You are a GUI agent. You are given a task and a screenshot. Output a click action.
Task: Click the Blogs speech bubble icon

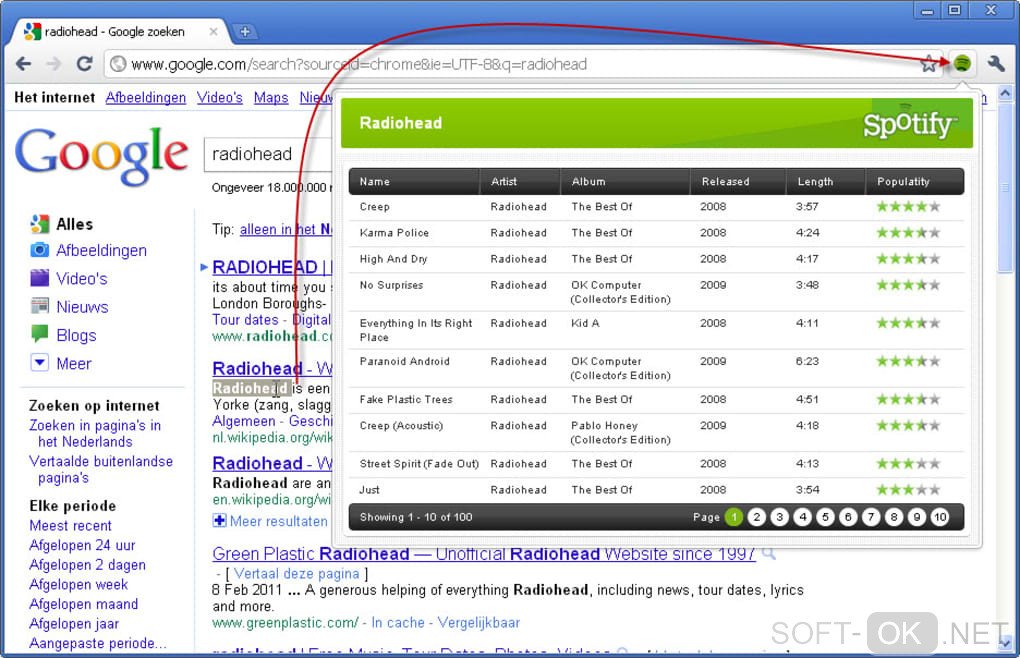point(40,334)
